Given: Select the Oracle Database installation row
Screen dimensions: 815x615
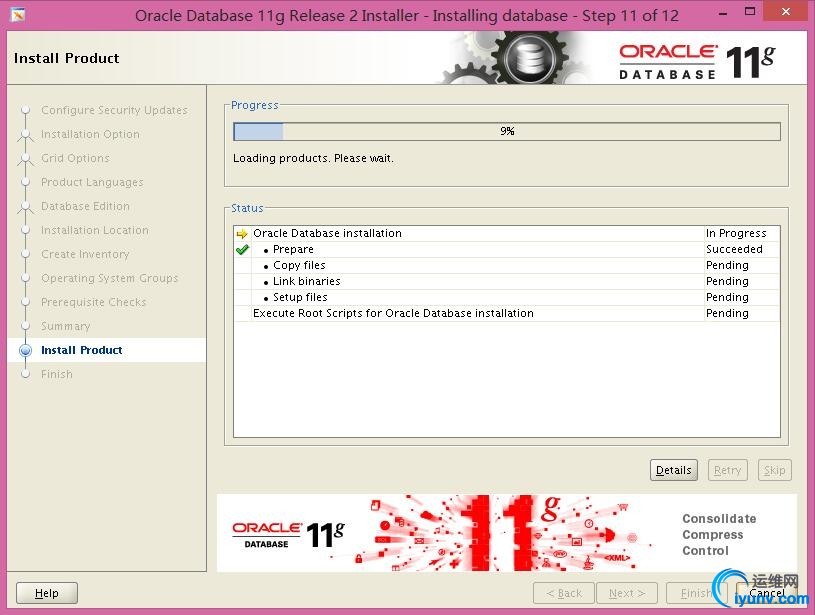Looking at the screenshot, I should (x=507, y=233).
